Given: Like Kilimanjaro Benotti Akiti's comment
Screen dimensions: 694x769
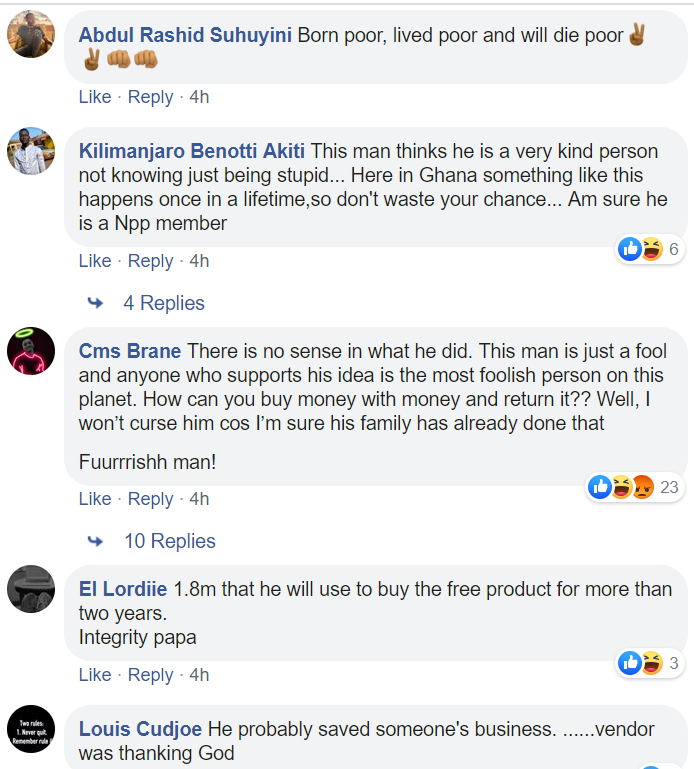Looking at the screenshot, I should 95,261.
